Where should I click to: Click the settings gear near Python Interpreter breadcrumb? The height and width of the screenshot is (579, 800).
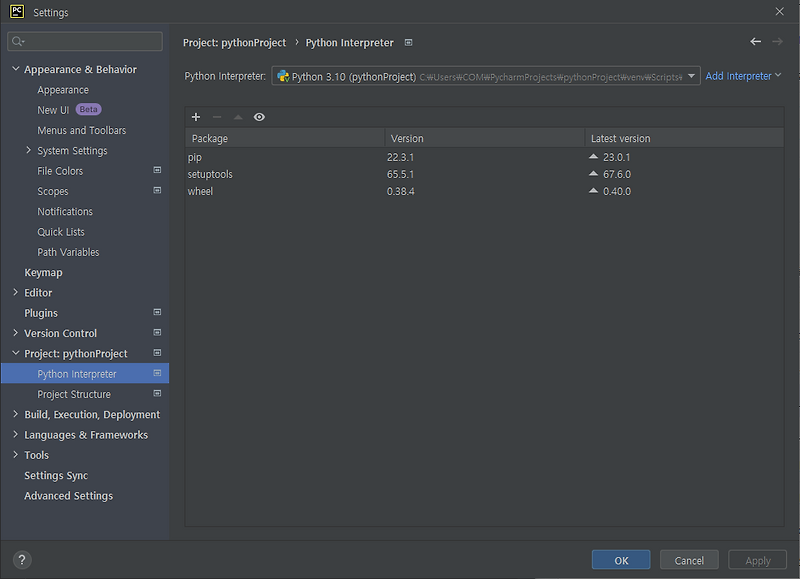[x=408, y=42]
